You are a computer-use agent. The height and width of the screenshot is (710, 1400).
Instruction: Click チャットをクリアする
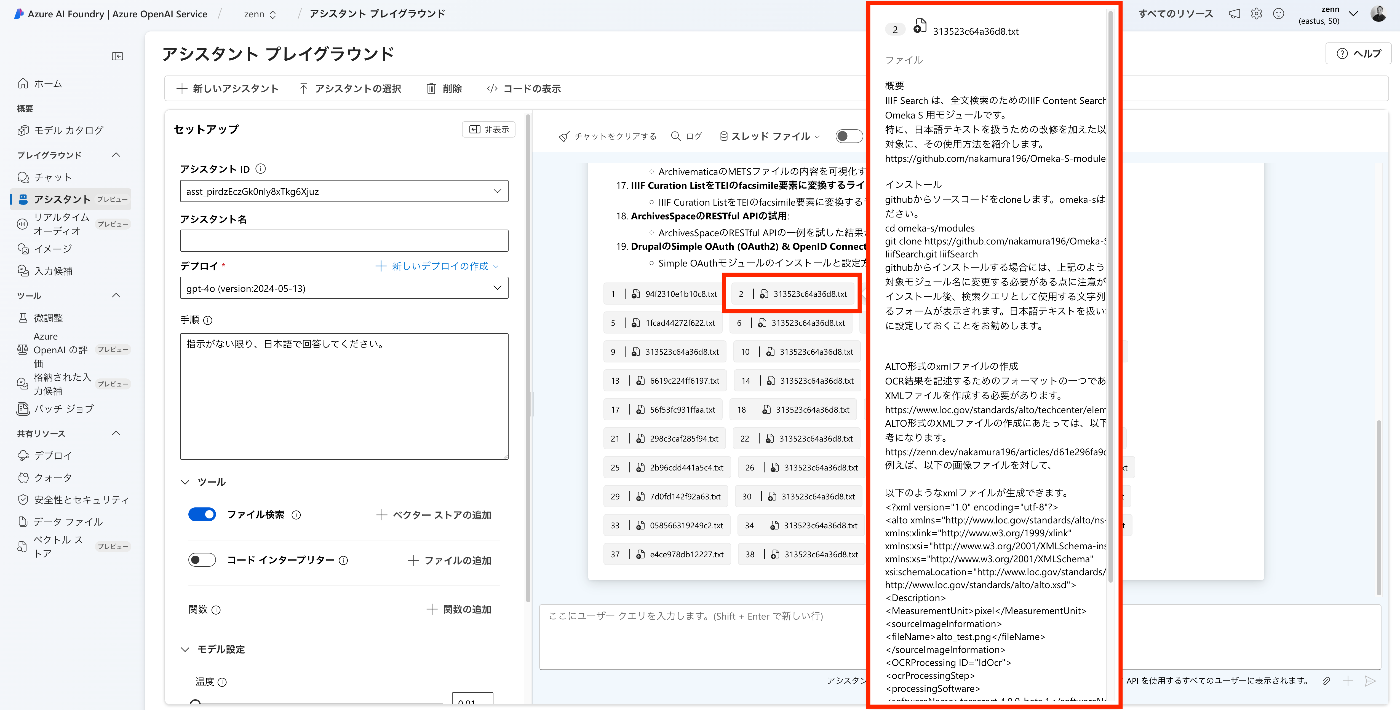pos(608,136)
